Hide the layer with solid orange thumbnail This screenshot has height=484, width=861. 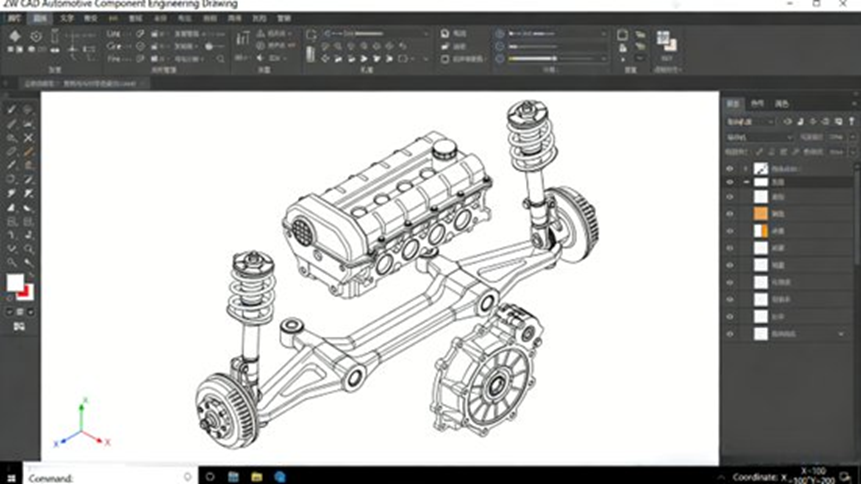pyautogui.click(x=730, y=214)
